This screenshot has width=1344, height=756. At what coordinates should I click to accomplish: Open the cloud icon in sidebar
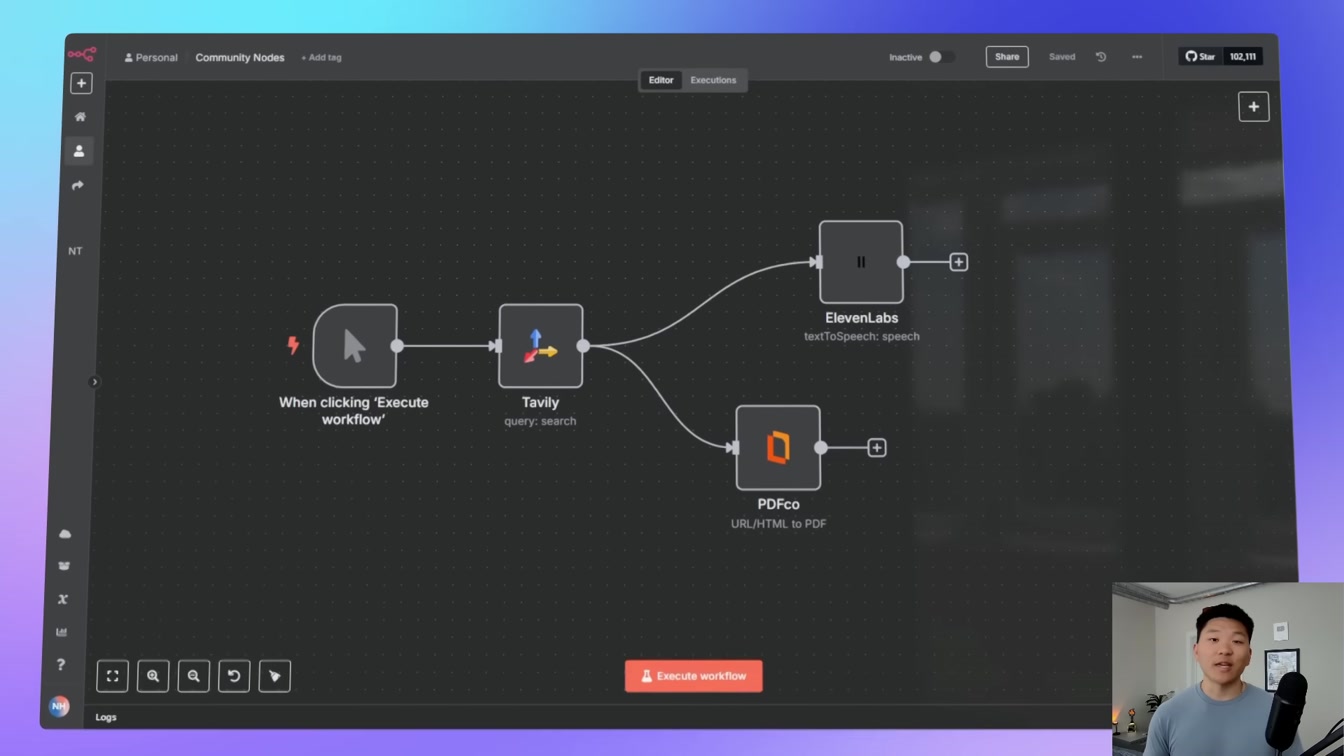pyautogui.click(x=65, y=534)
